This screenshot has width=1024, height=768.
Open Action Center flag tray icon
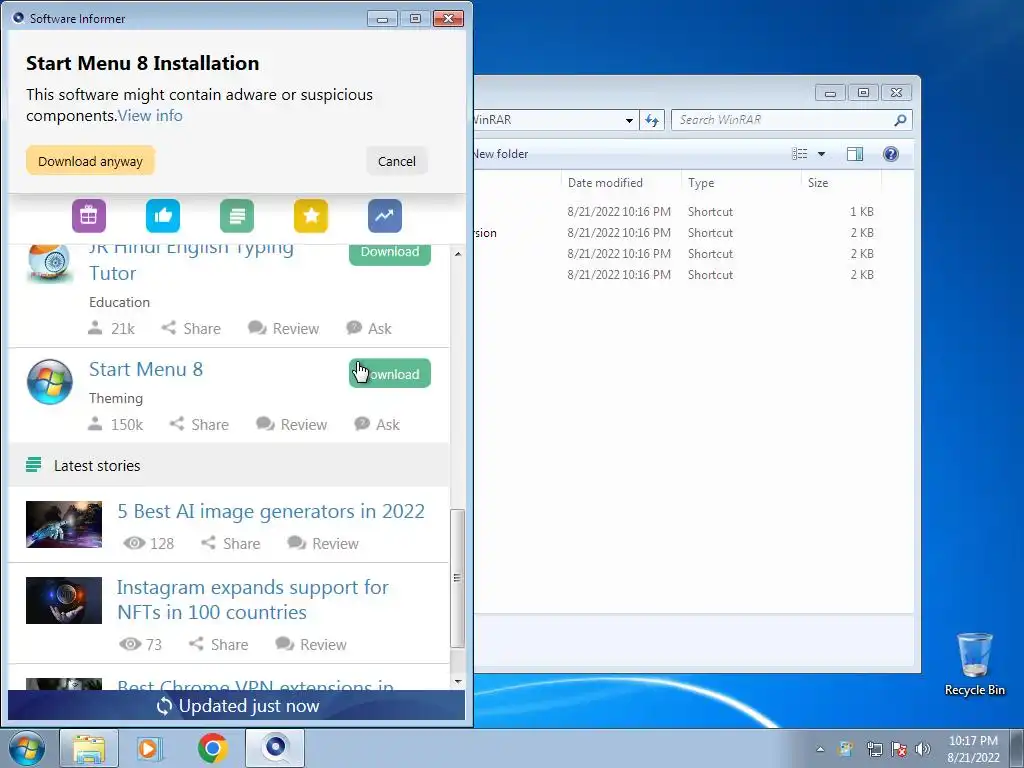(899, 749)
